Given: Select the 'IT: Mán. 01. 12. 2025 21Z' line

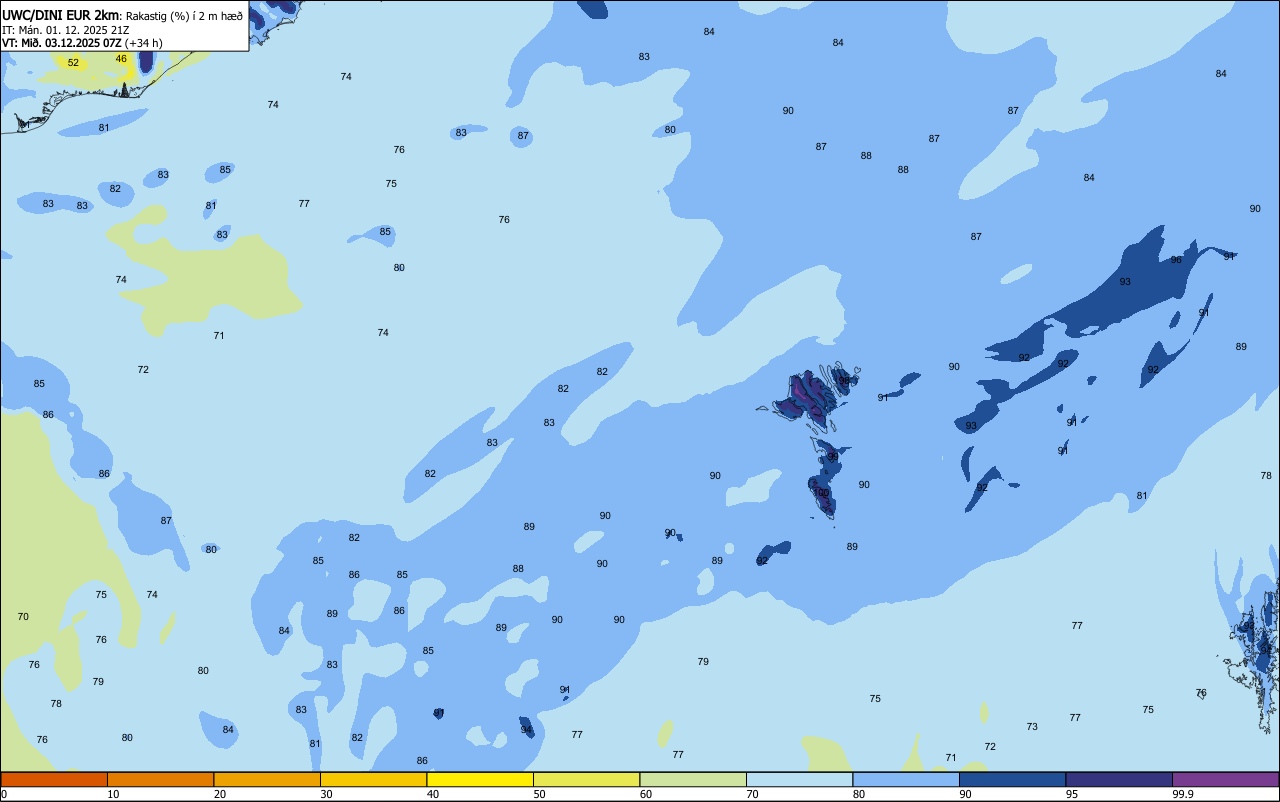Looking at the screenshot, I should (66, 30).
